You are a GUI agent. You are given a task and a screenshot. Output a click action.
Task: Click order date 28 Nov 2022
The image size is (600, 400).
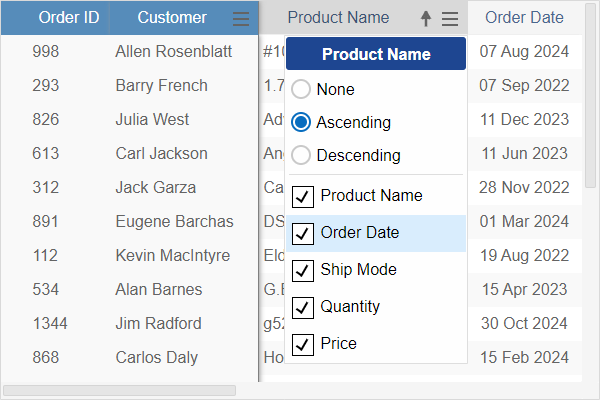pyautogui.click(x=524, y=188)
